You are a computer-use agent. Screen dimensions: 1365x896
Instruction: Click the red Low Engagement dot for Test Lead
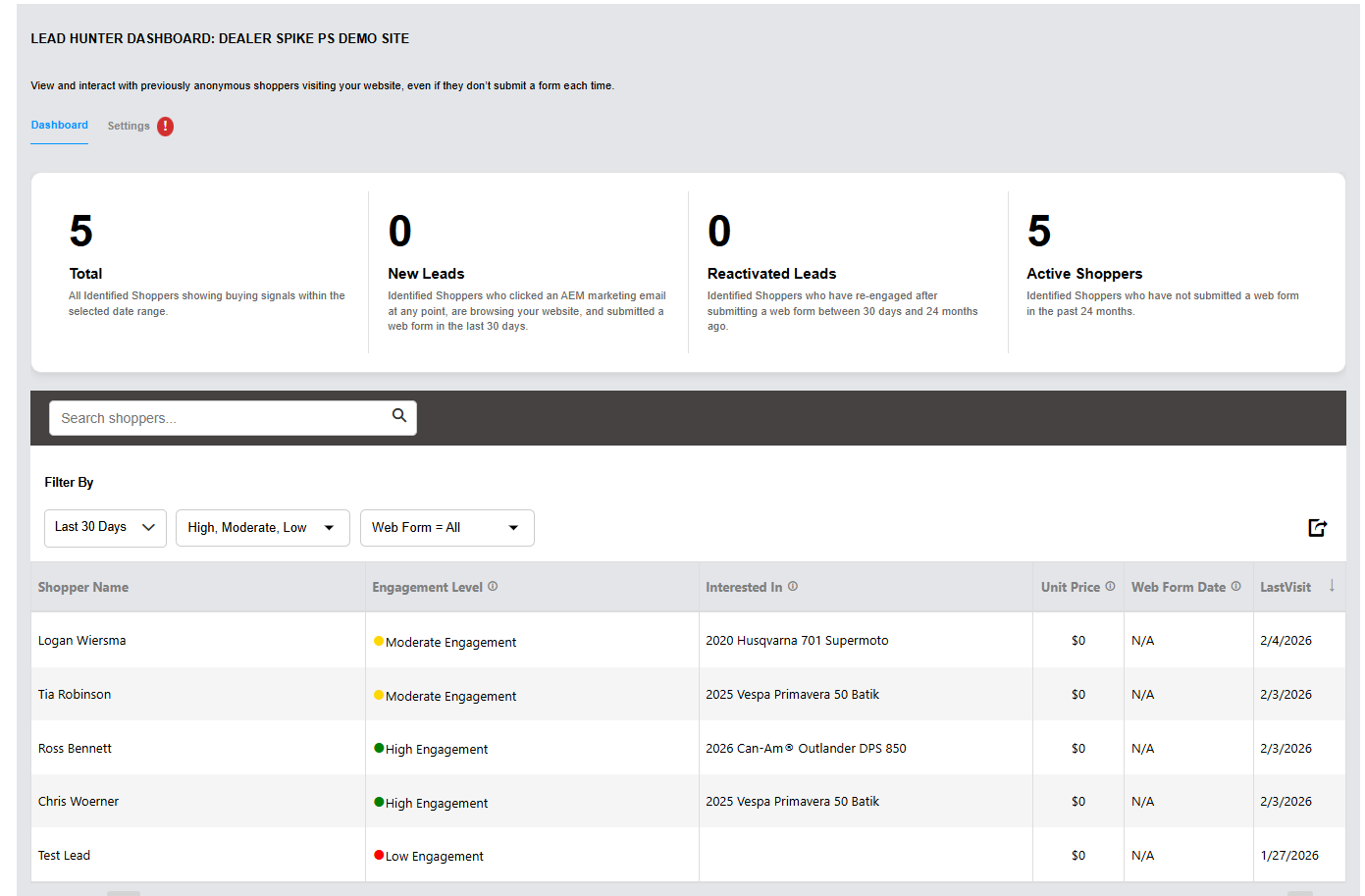379,855
